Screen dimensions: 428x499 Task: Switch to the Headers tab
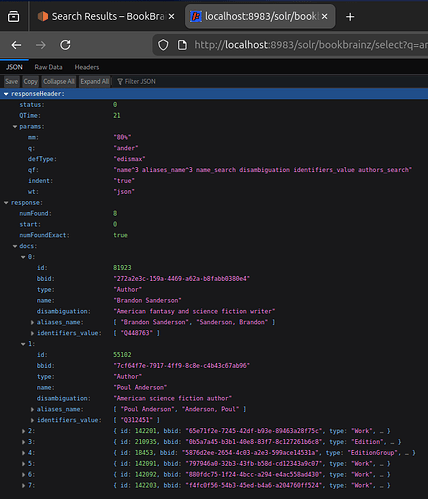tap(87, 67)
